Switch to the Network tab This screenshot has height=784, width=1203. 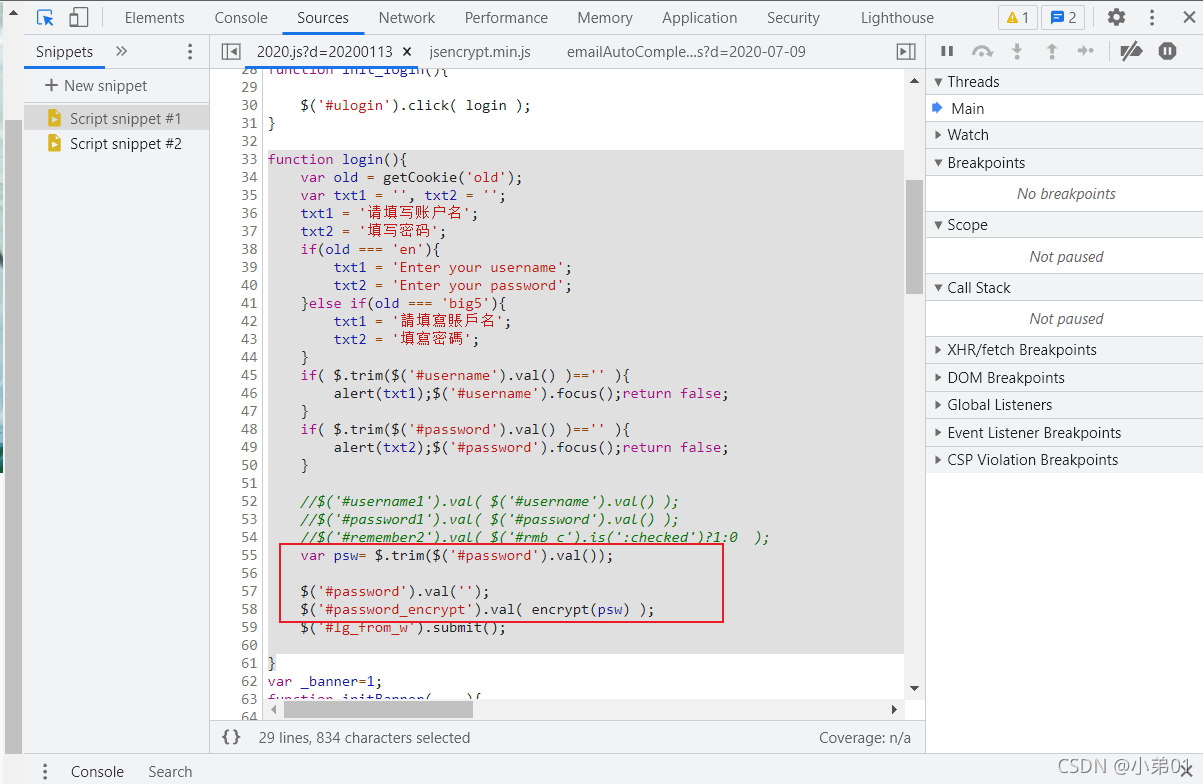click(406, 17)
